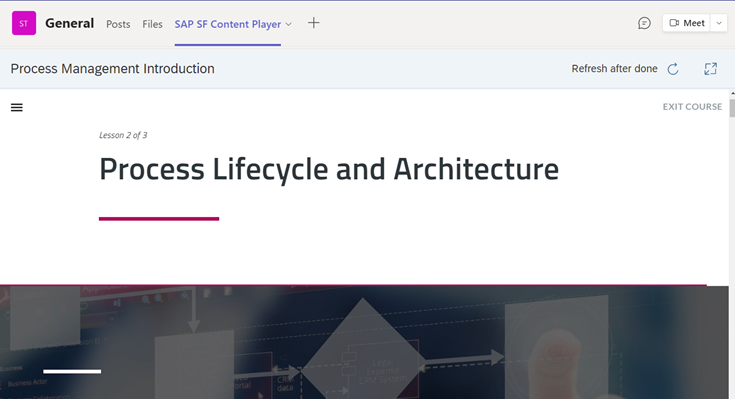Click the Process Management Introduction title
Screen dimensions: 735x399
(112, 69)
